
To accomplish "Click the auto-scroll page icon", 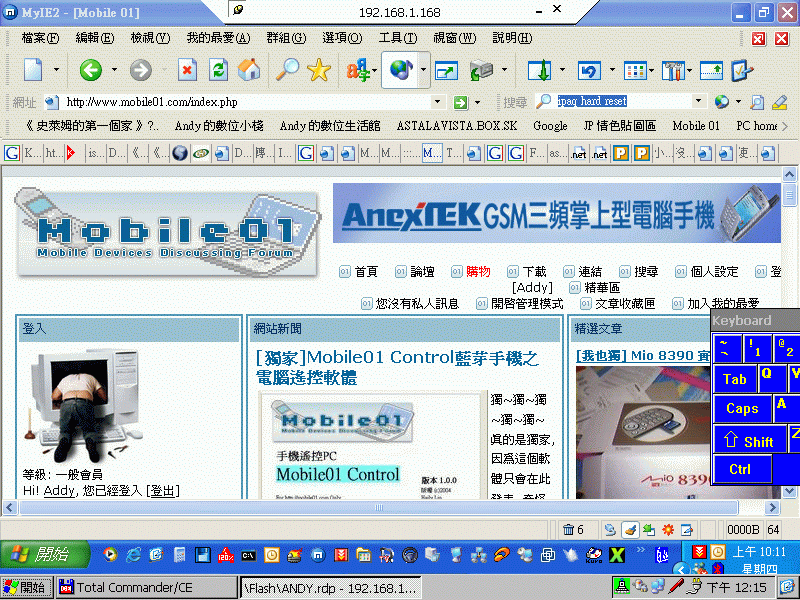I will point(539,70).
